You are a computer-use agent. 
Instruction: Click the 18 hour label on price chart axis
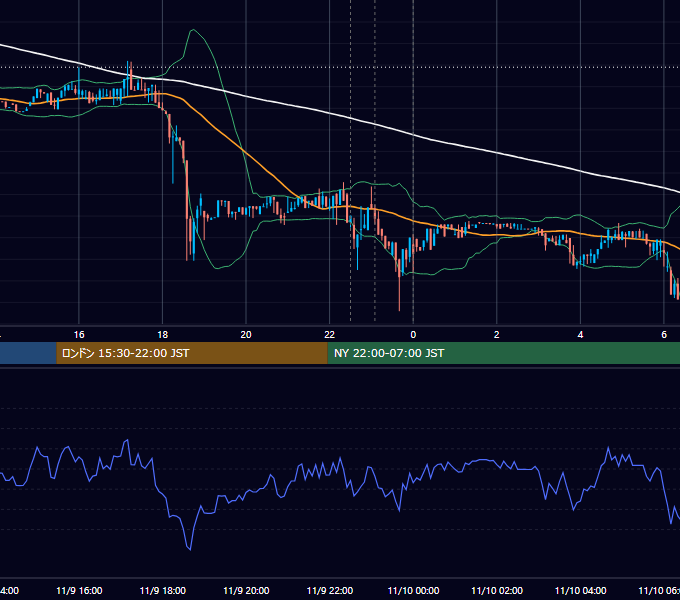162,335
